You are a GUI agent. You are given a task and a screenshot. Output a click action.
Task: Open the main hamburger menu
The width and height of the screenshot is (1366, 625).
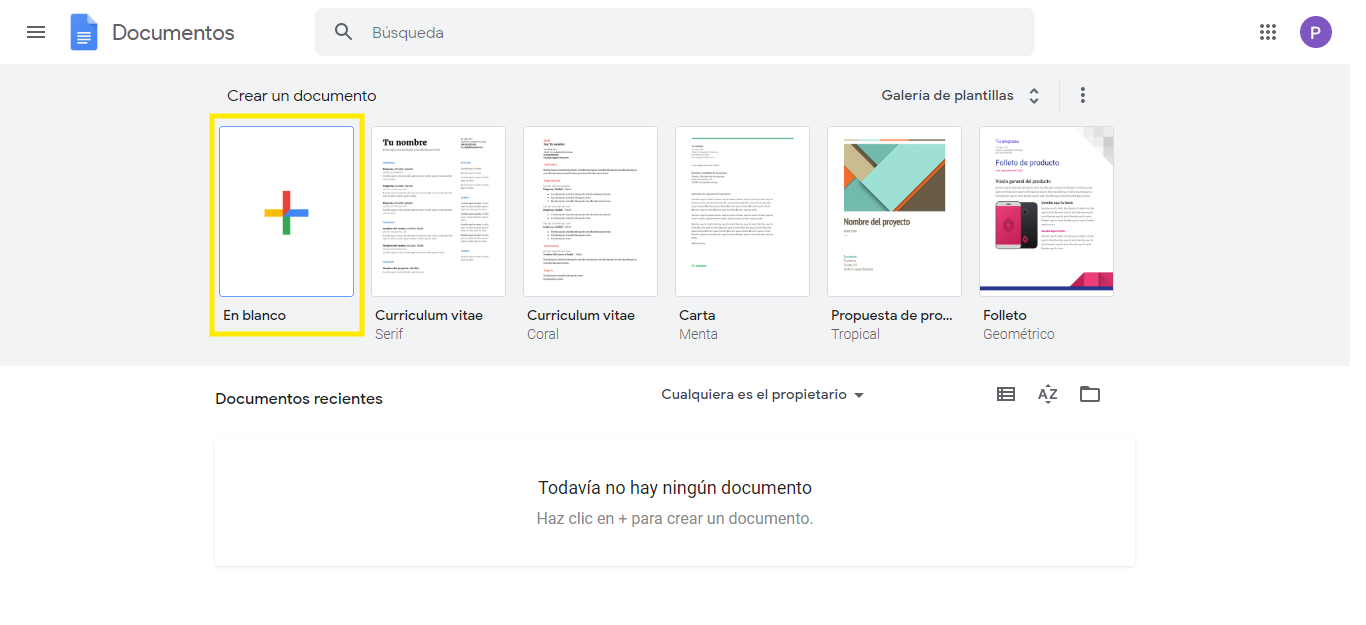[36, 32]
